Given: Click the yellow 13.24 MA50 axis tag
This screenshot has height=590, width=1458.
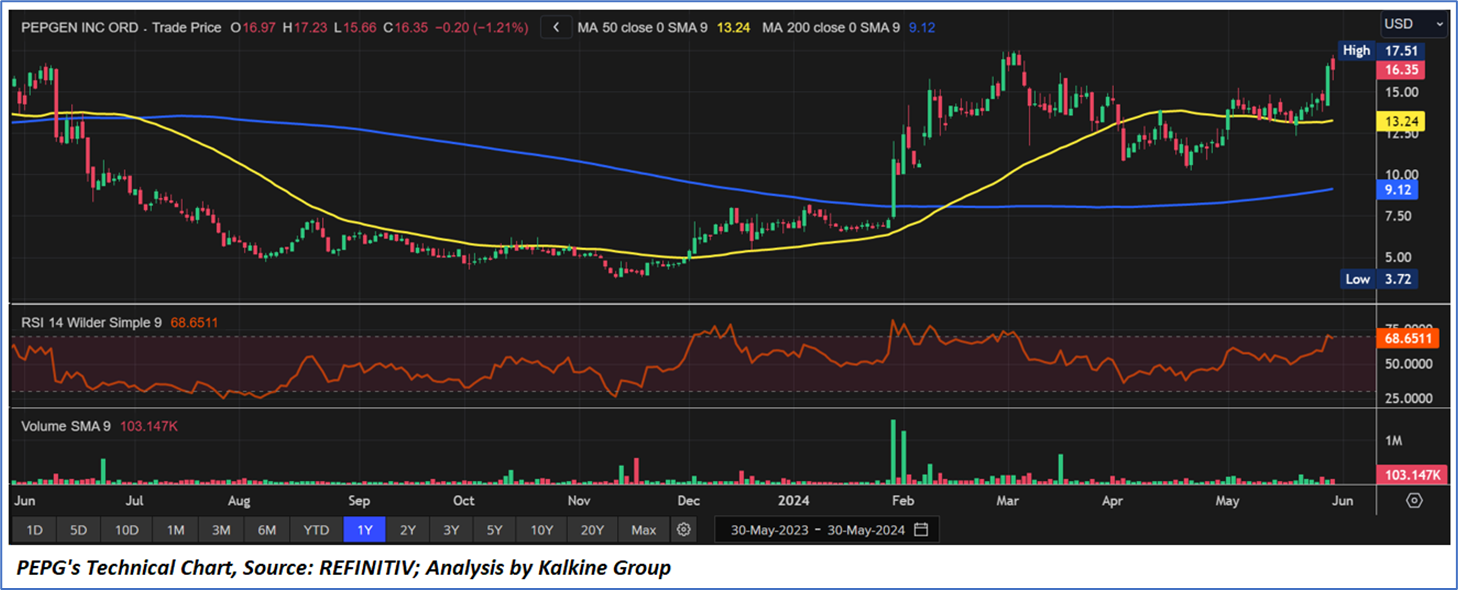Looking at the screenshot, I should click(x=1399, y=121).
